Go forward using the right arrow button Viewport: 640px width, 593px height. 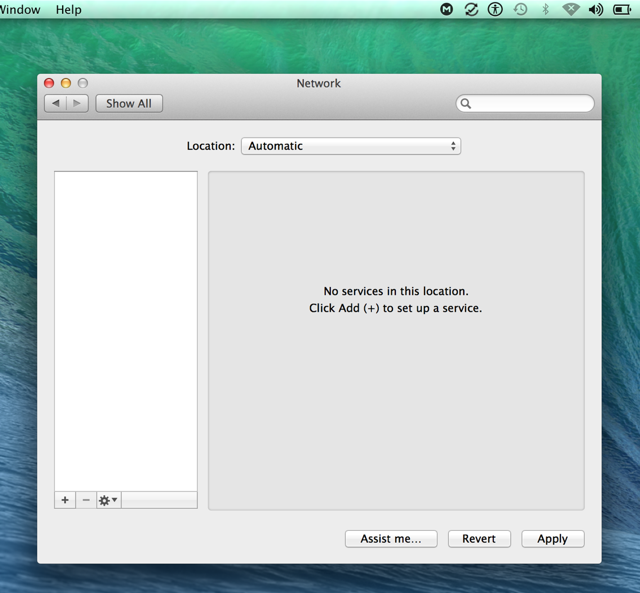coord(78,103)
